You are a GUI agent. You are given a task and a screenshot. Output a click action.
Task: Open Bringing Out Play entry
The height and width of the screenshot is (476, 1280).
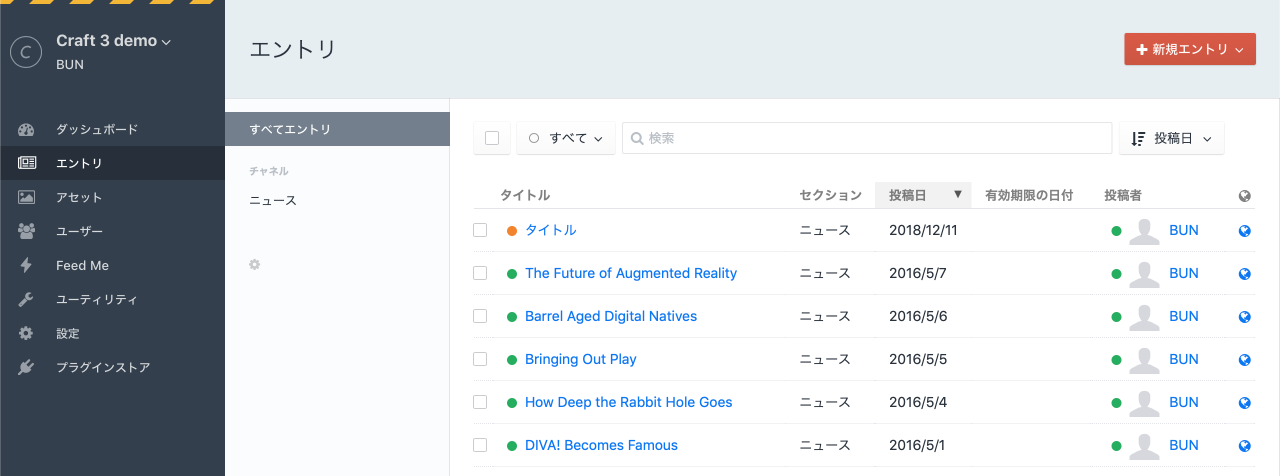[x=581, y=359]
